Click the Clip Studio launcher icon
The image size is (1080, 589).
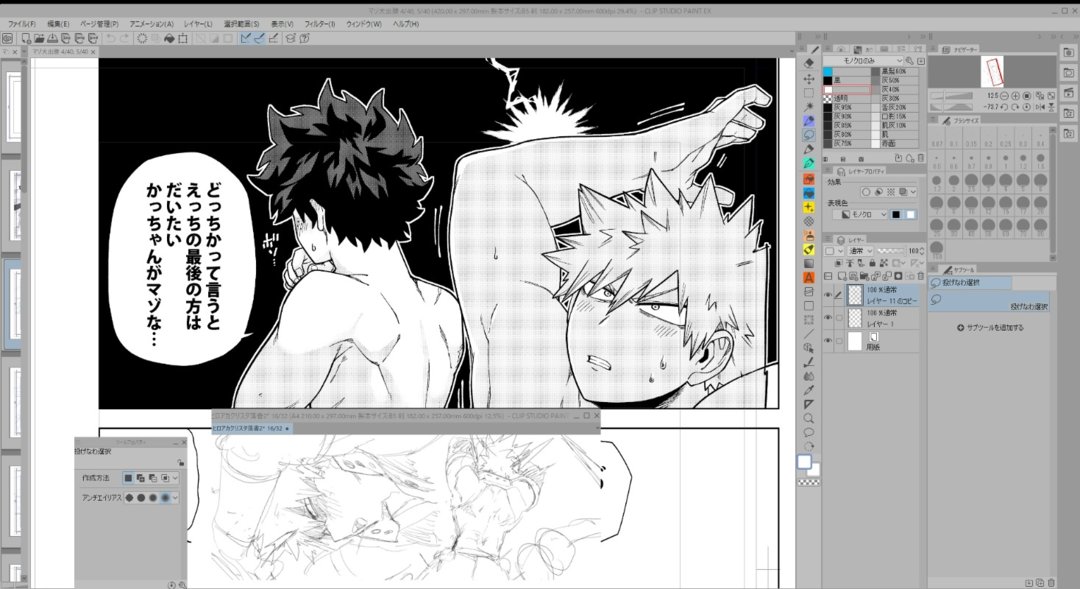(x=8, y=39)
